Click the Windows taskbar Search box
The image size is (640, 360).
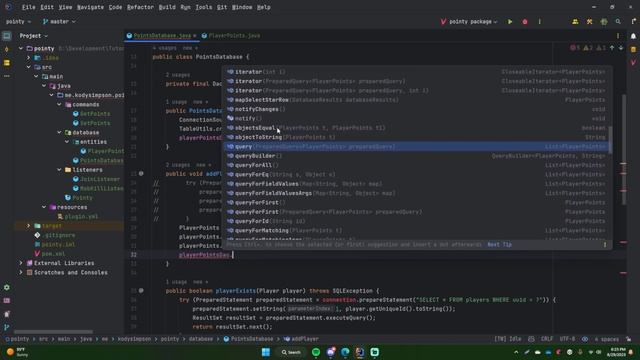click(x=291, y=352)
